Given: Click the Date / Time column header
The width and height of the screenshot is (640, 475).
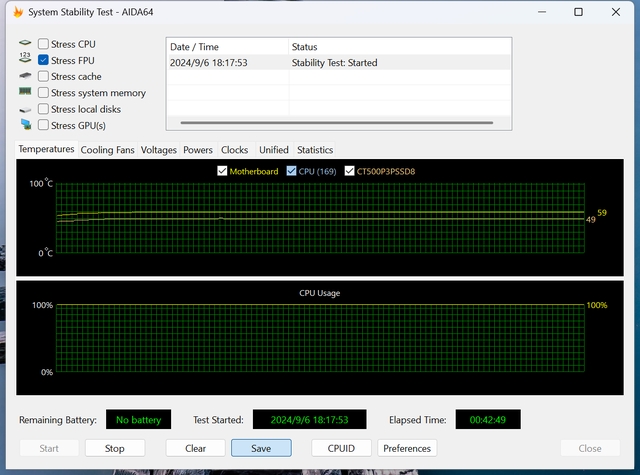Looking at the screenshot, I should pos(228,47).
